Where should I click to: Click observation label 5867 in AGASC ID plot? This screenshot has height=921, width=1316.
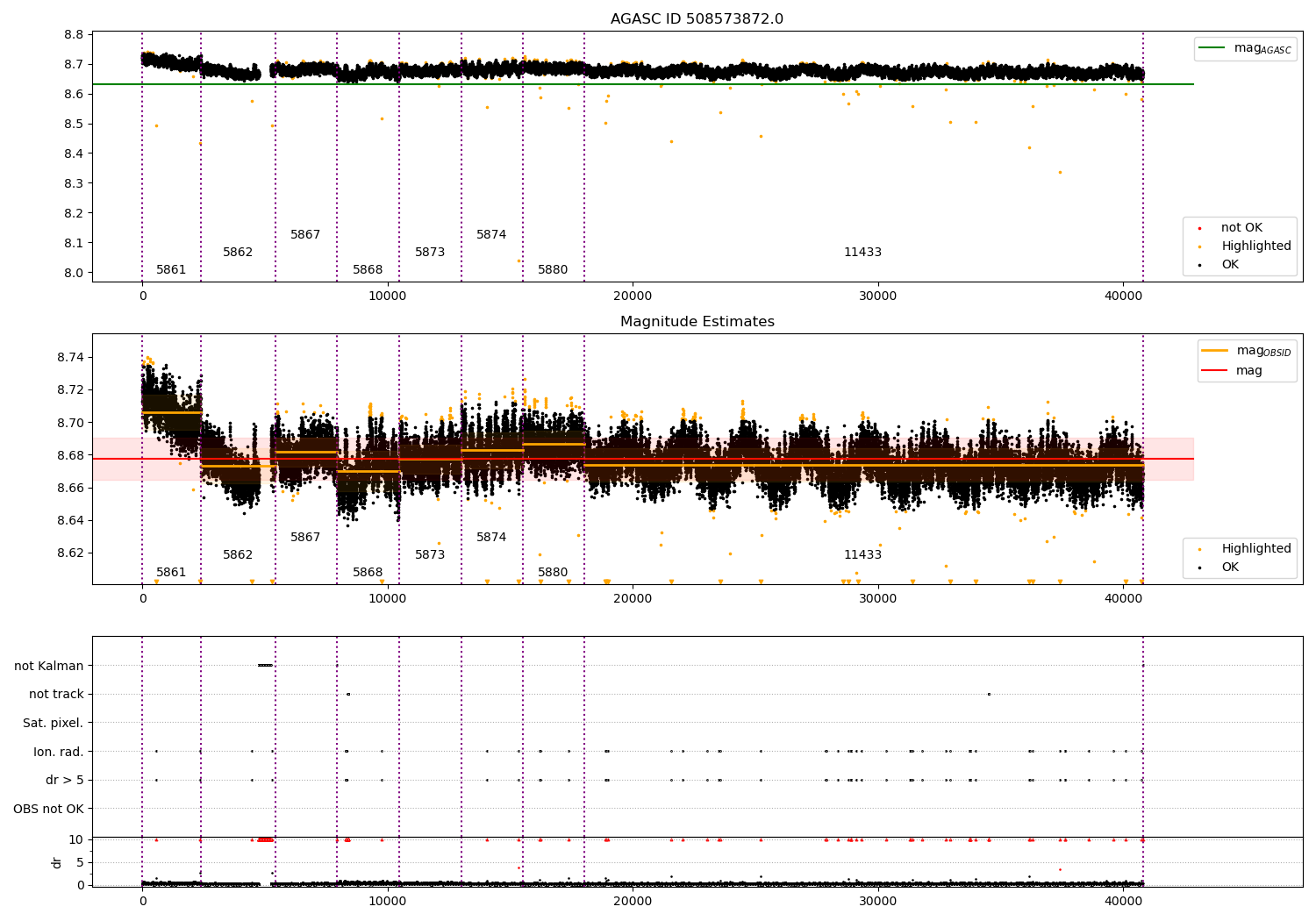[305, 235]
